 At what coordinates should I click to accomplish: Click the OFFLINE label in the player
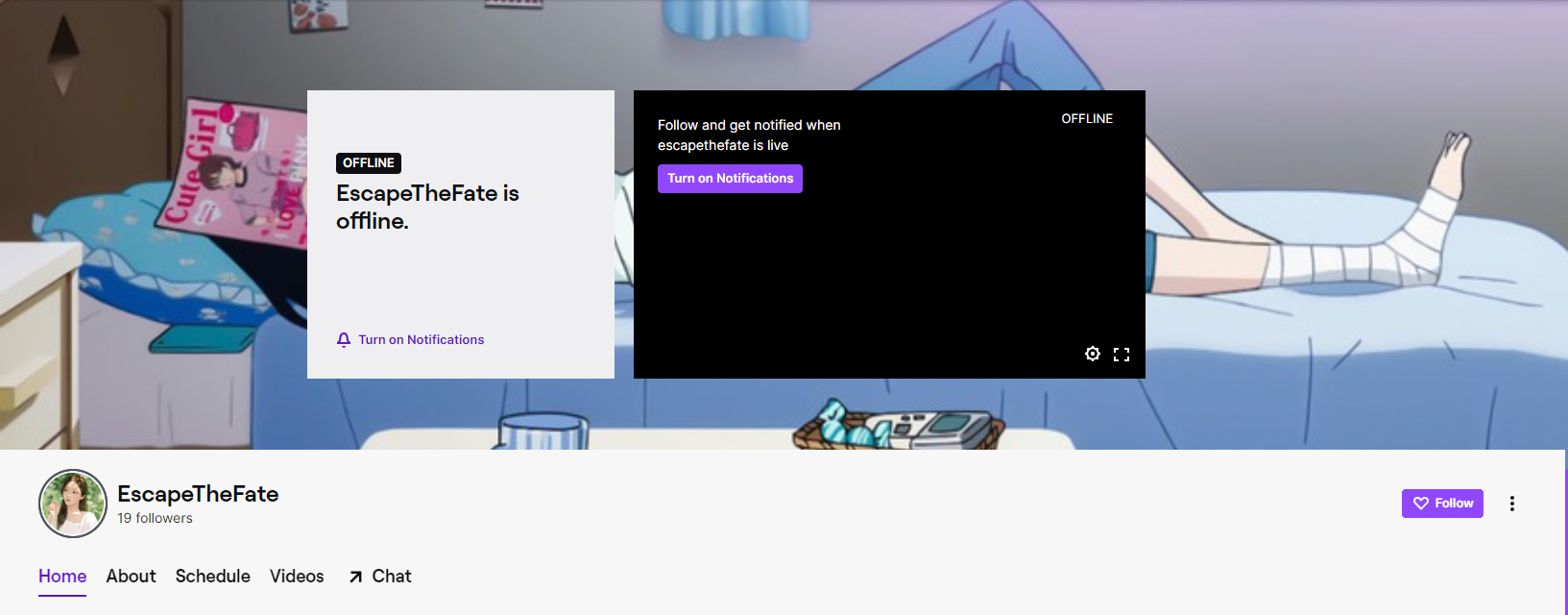tap(1087, 119)
